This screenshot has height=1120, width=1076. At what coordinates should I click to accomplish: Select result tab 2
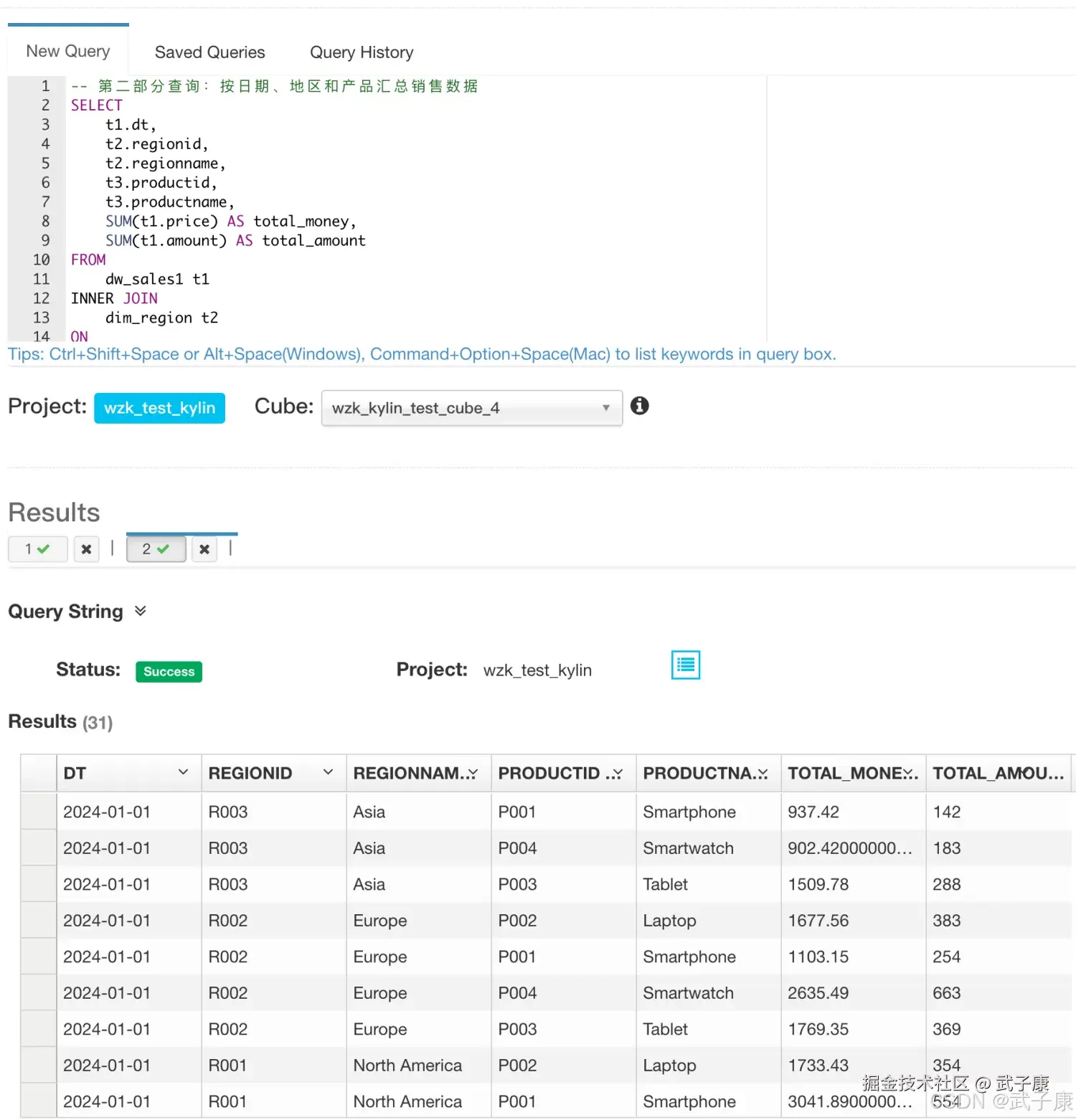coord(156,549)
